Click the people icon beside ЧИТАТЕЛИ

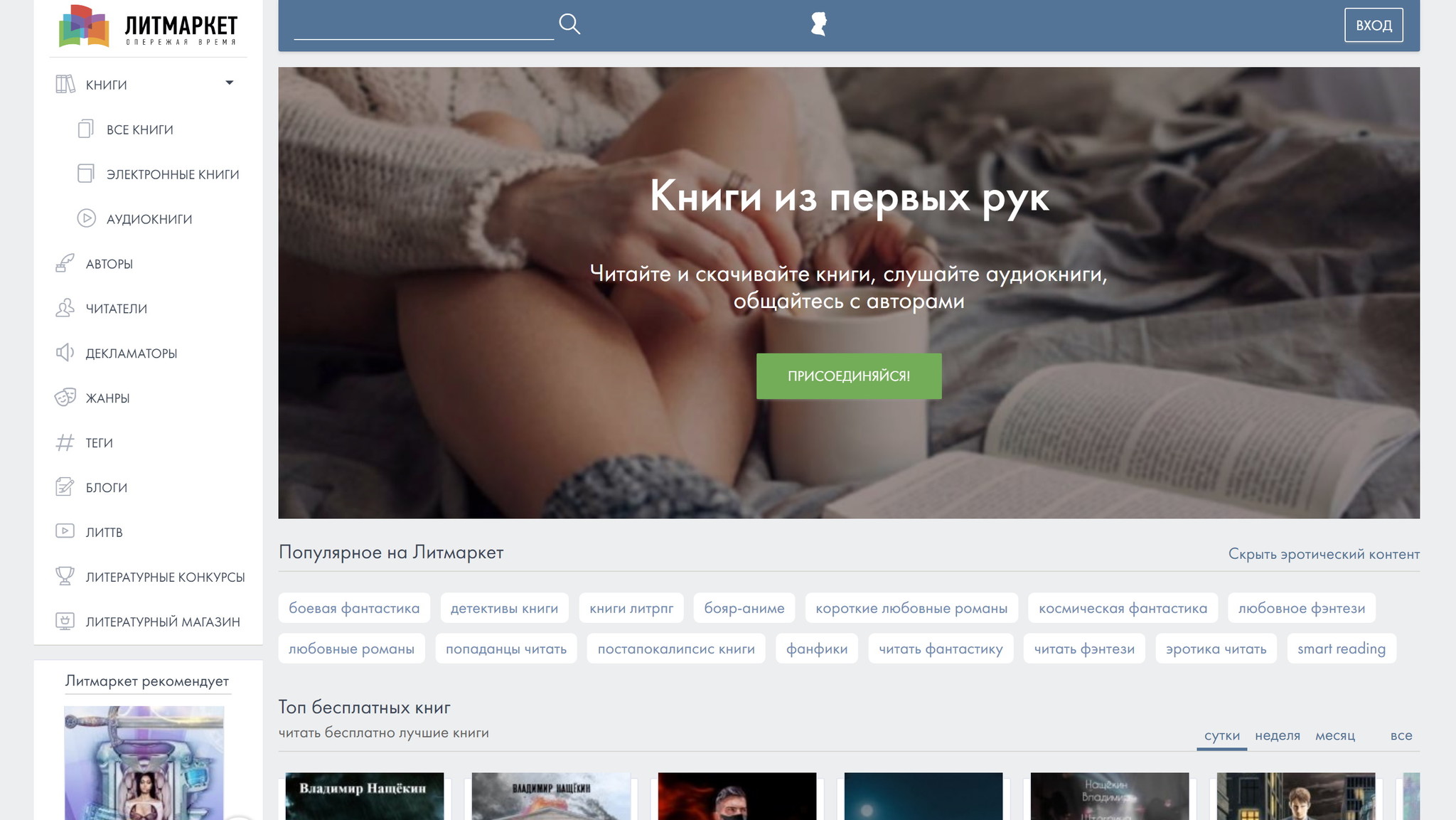(65, 308)
